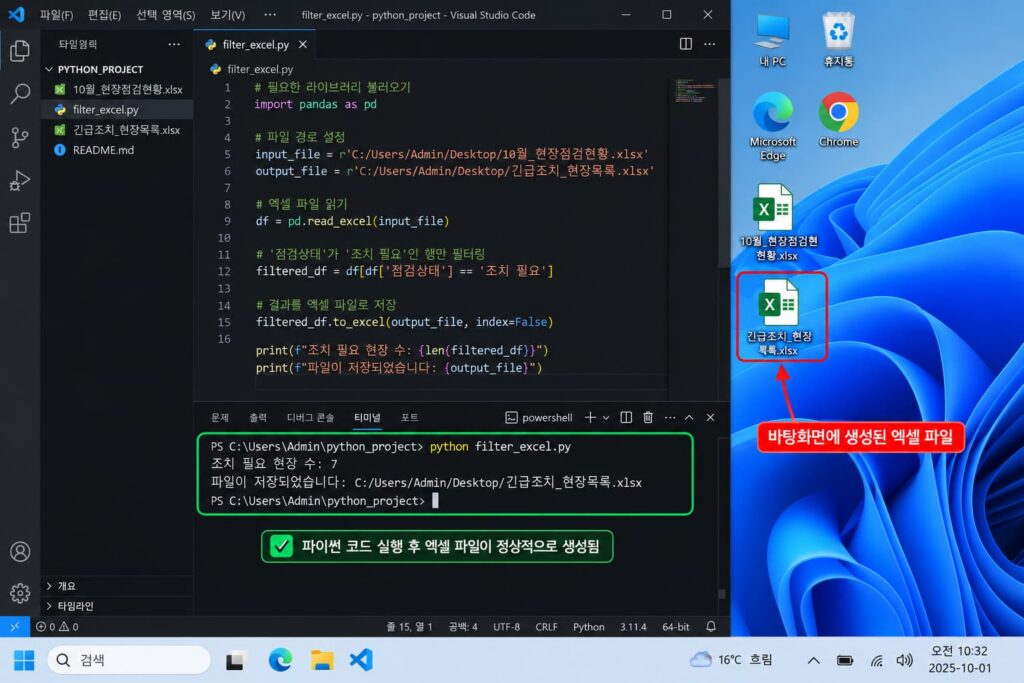Split the editor to the right
Viewport: 1024px width, 683px height.
686,44
